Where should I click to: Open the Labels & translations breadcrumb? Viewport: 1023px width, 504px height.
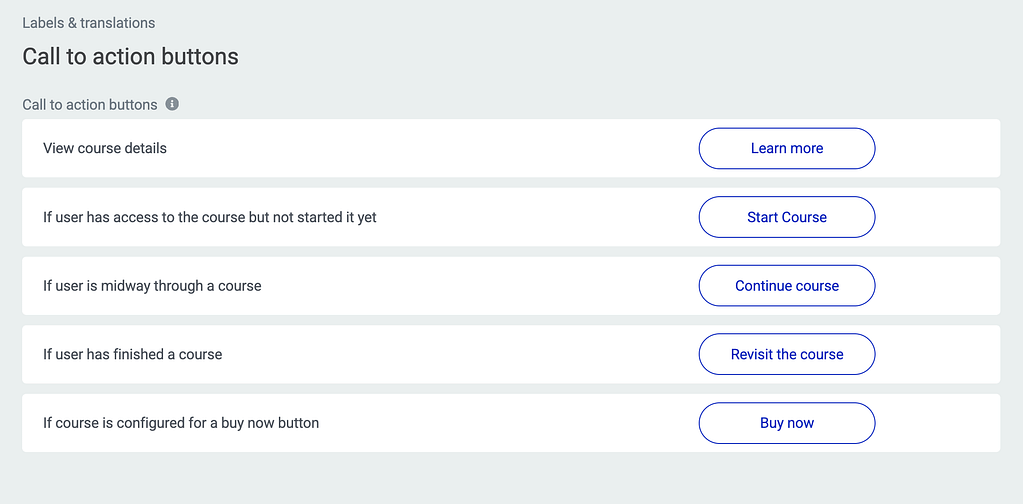[89, 23]
